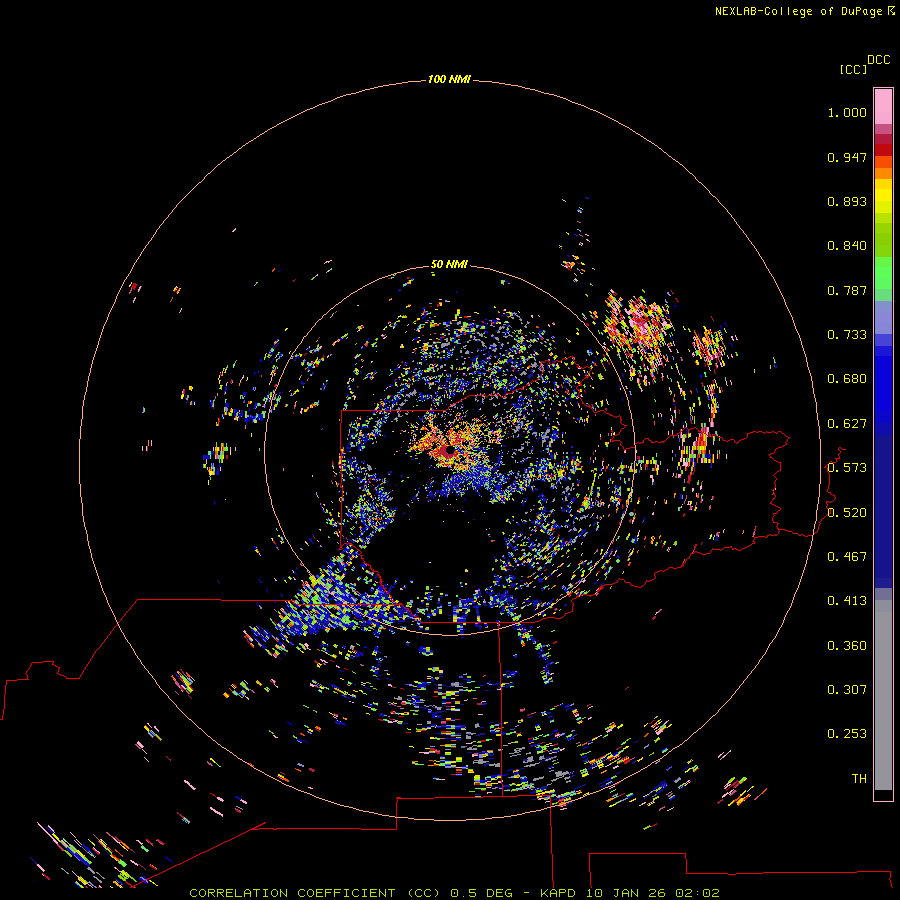Click the CORRELATION COEFFICIENT (CC) caption text
Viewport: 900px width, 900px height.
click(x=315, y=893)
